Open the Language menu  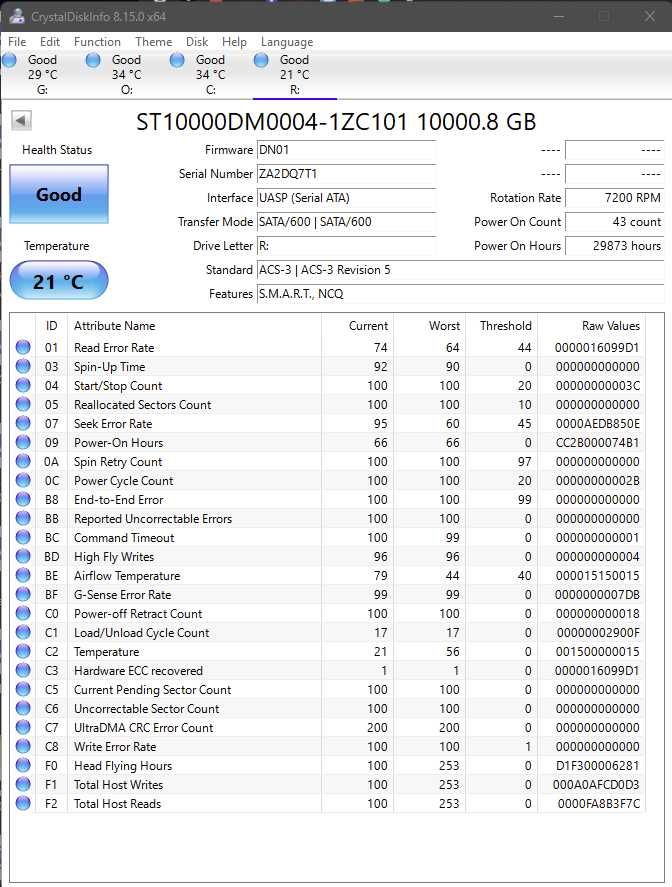pyautogui.click(x=287, y=42)
